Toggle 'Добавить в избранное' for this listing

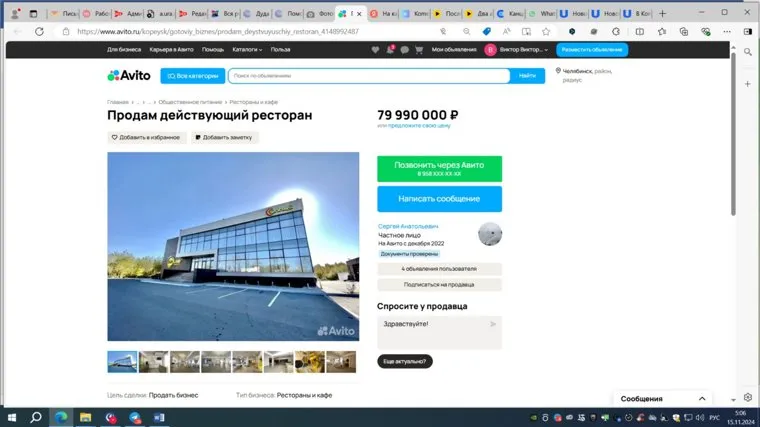point(146,137)
